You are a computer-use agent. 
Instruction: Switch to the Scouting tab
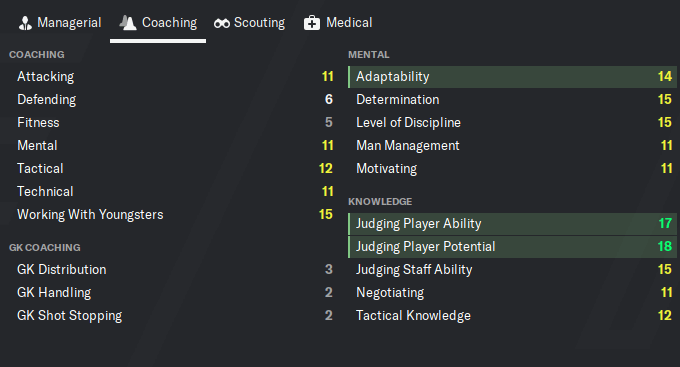click(x=249, y=23)
